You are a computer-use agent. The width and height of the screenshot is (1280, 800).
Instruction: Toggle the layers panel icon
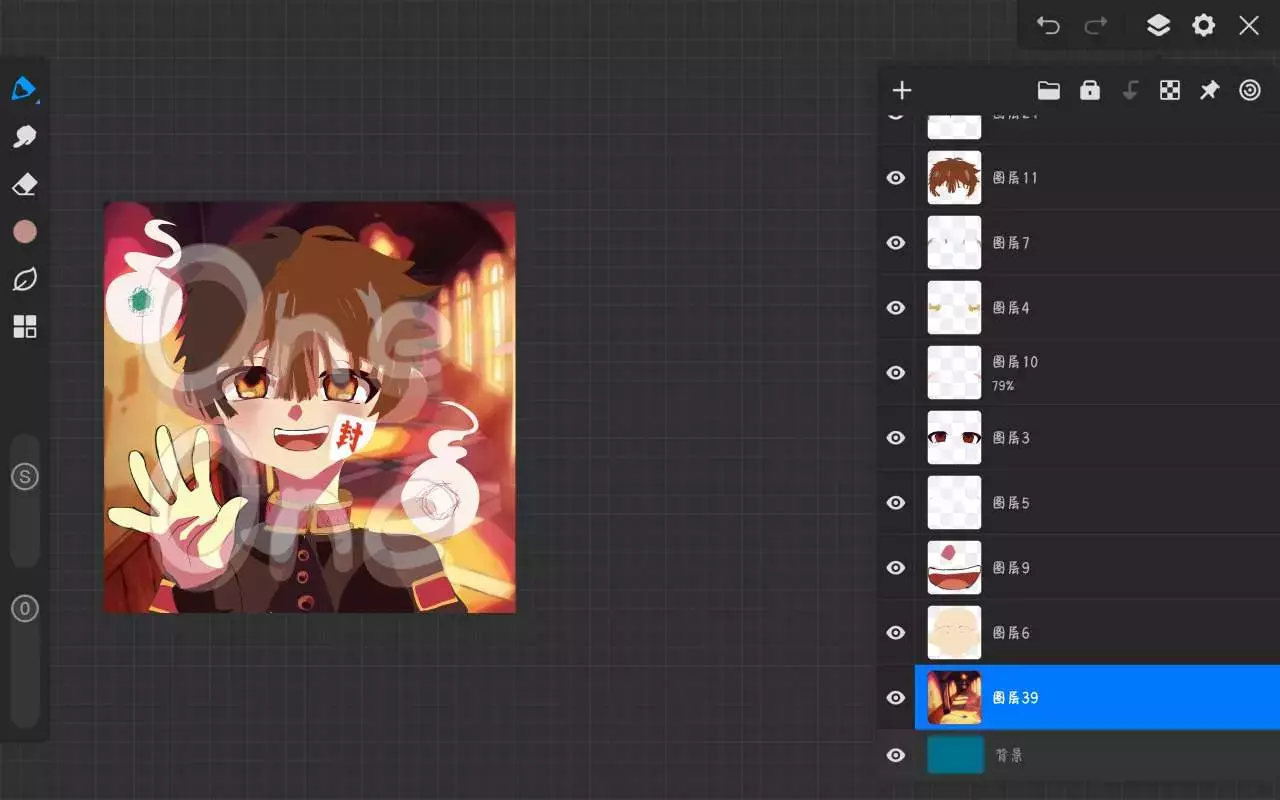click(x=1158, y=25)
